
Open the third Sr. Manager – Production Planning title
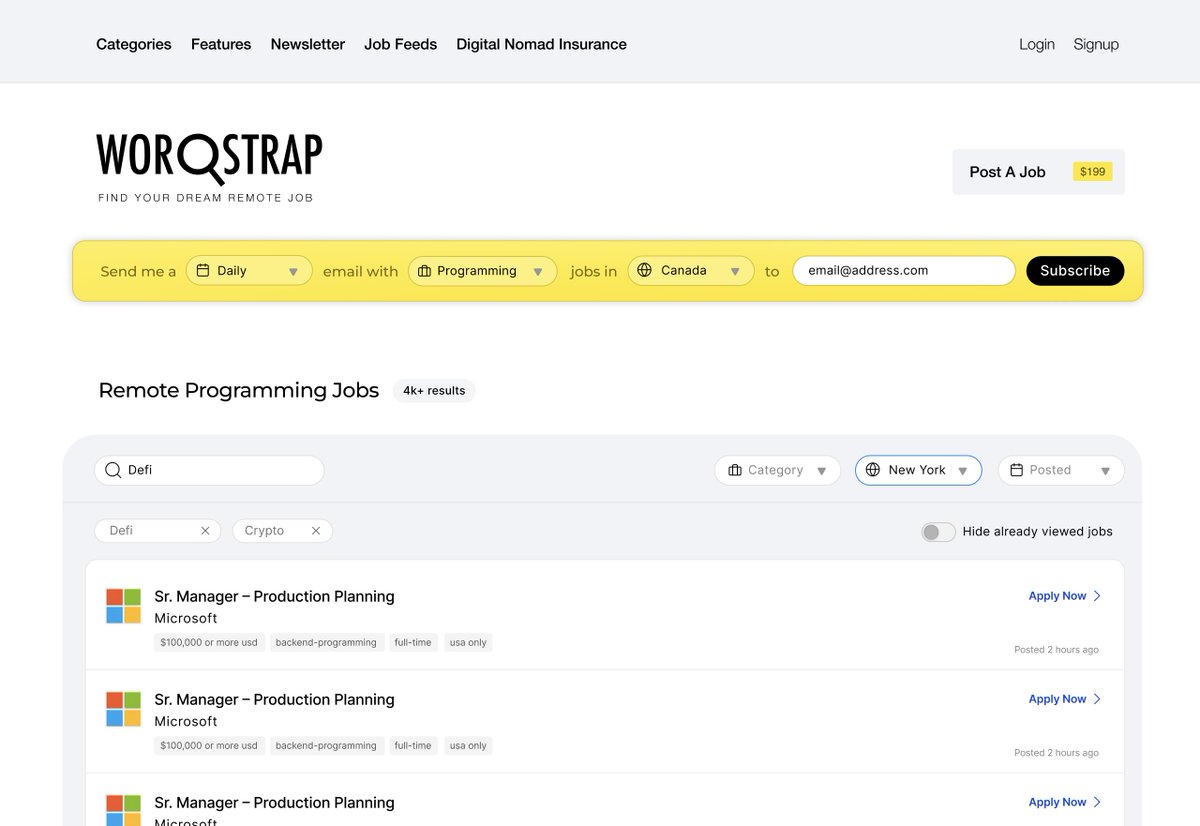[274, 802]
